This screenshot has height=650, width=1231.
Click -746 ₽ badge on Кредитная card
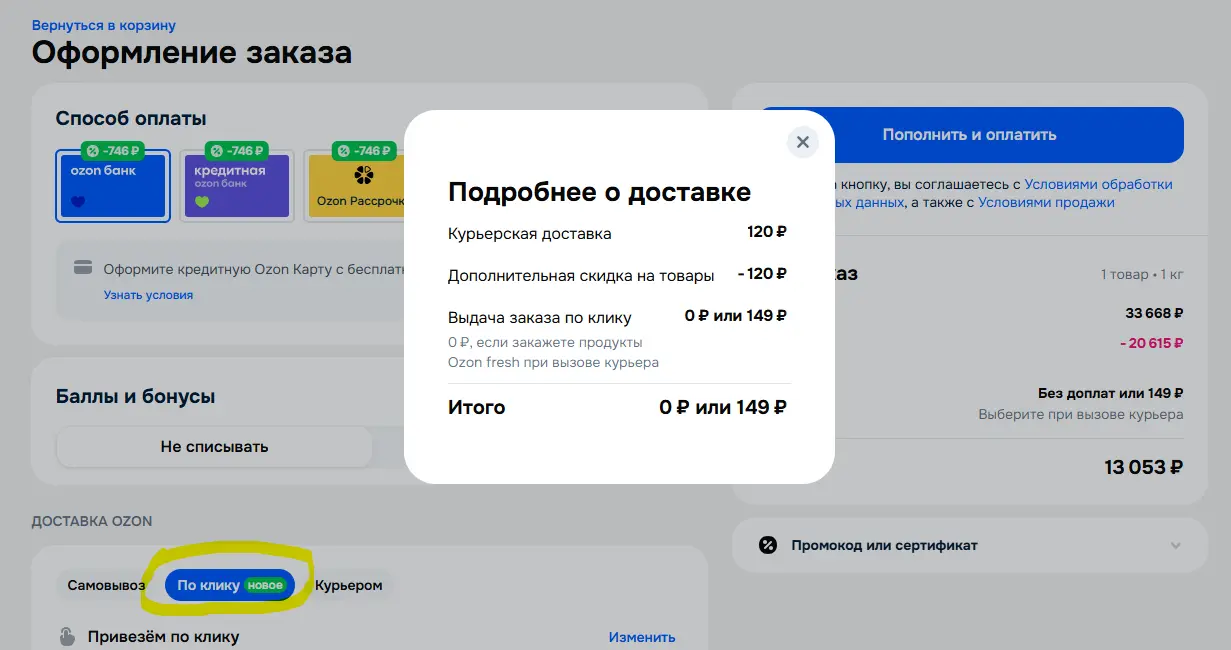(x=236, y=151)
